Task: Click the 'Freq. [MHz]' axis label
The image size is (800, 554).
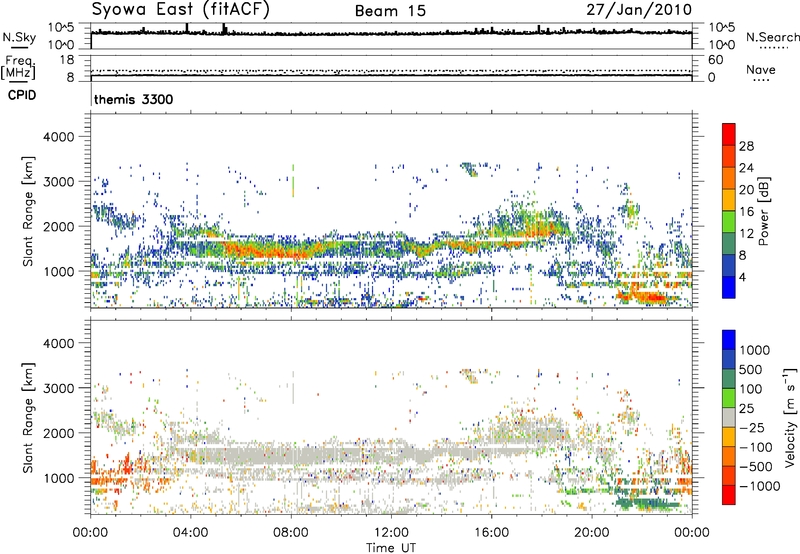Action: 18,67
